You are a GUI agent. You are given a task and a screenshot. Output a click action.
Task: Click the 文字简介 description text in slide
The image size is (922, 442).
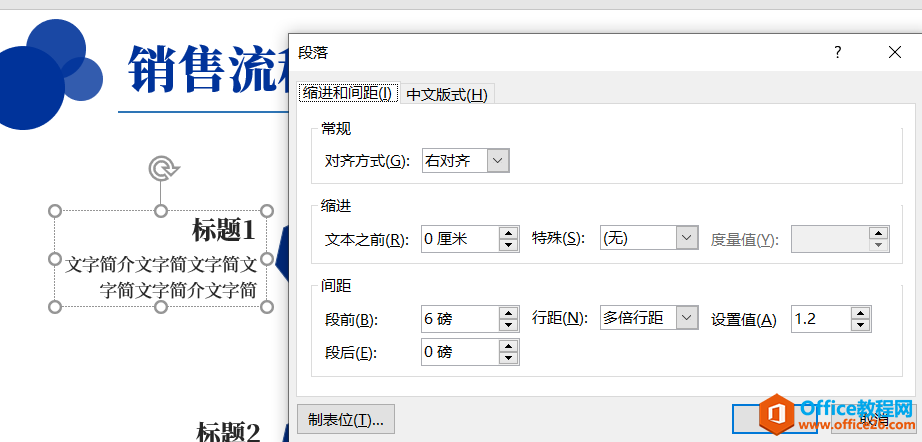[x=161, y=277]
